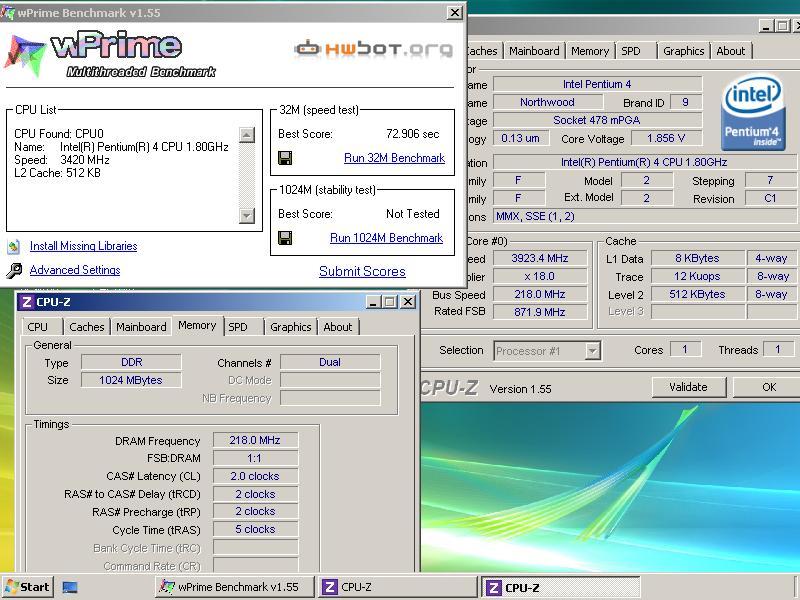Open About tab in rear CPU-Z window
Screen dimensions: 800x600
tap(731, 51)
